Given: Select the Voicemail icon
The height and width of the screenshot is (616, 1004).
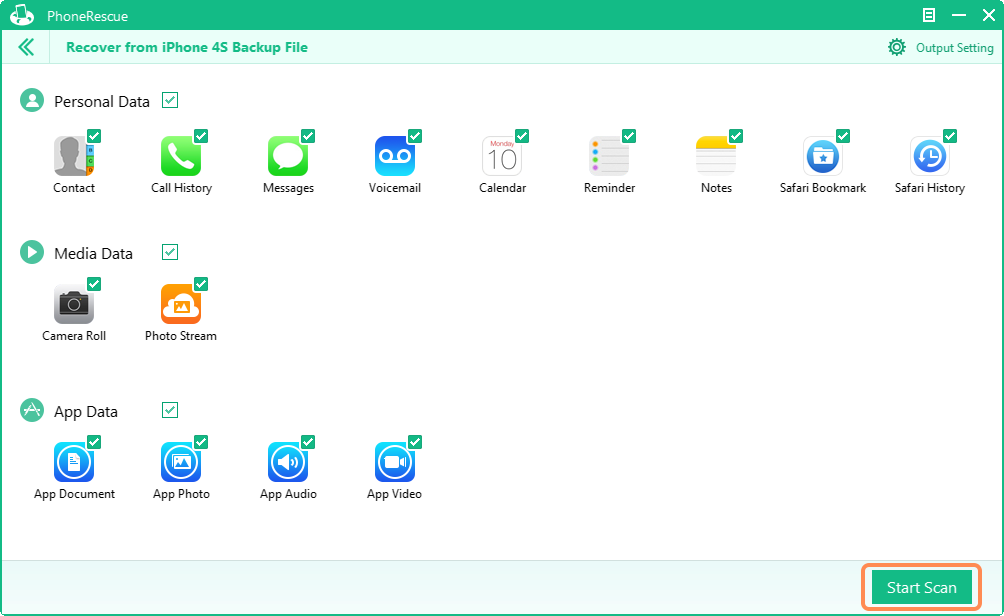Looking at the screenshot, I should point(394,156).
